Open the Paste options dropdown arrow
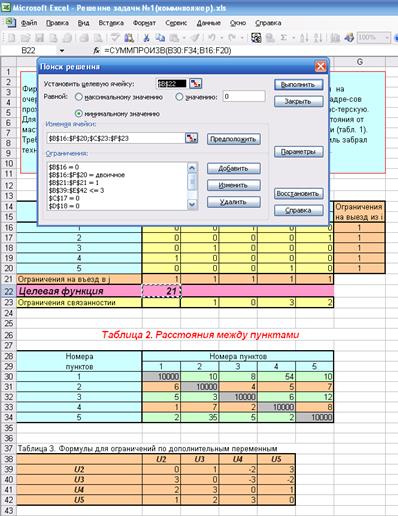Image resolution: width=398 pixels, height=516 pixels. [x=183, y=38]
